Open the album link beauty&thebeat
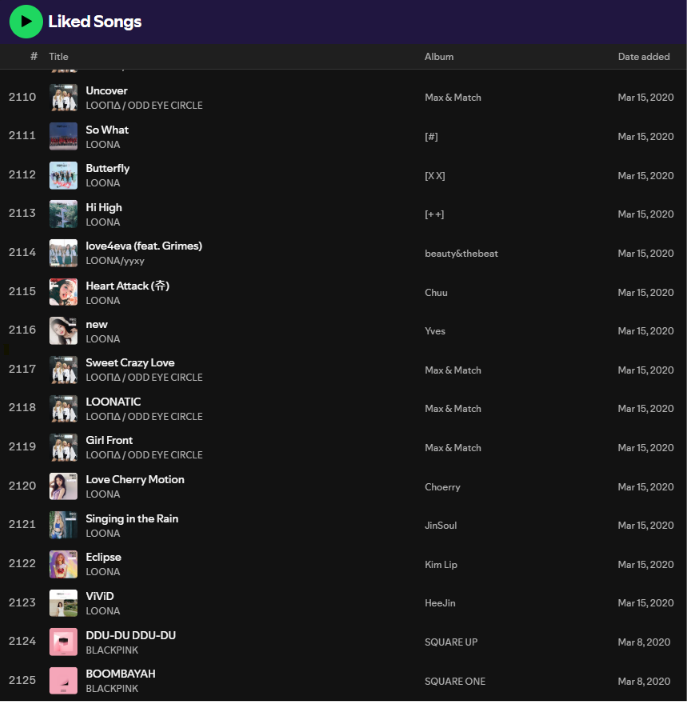This screenshot has height=702, width=687. (461, 254)
